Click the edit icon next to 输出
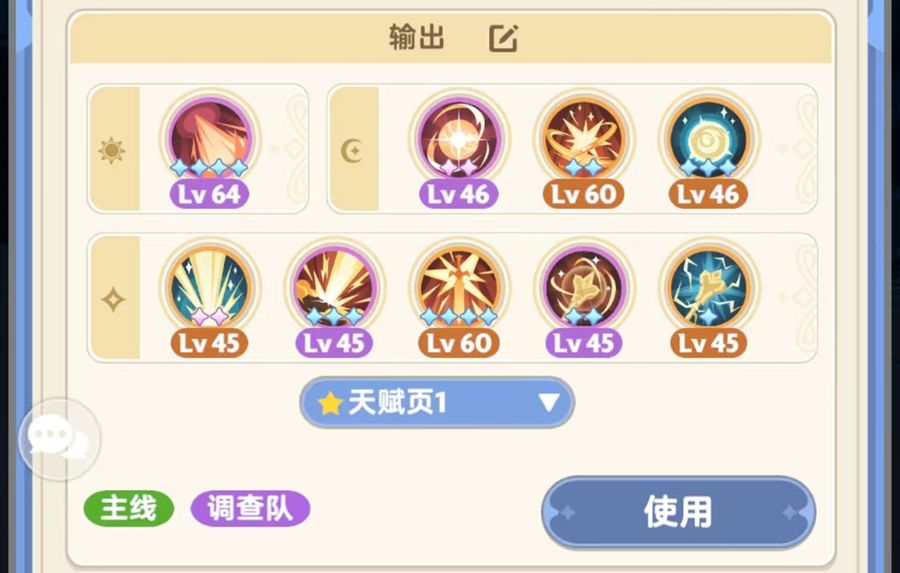Image resolution: width=900 pixels, height=573 pixels. pos(503,38)
